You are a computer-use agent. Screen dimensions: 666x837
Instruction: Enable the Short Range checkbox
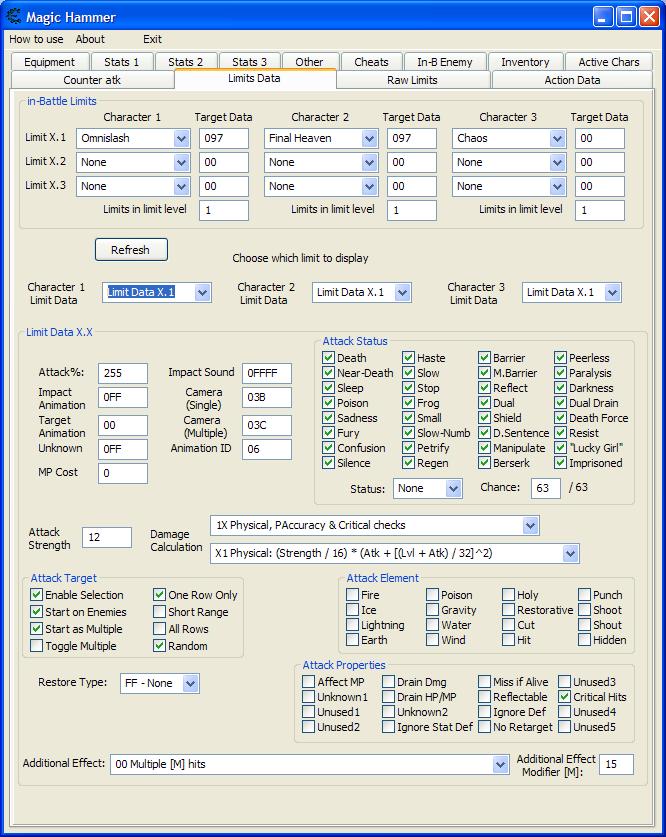point(159,611)
